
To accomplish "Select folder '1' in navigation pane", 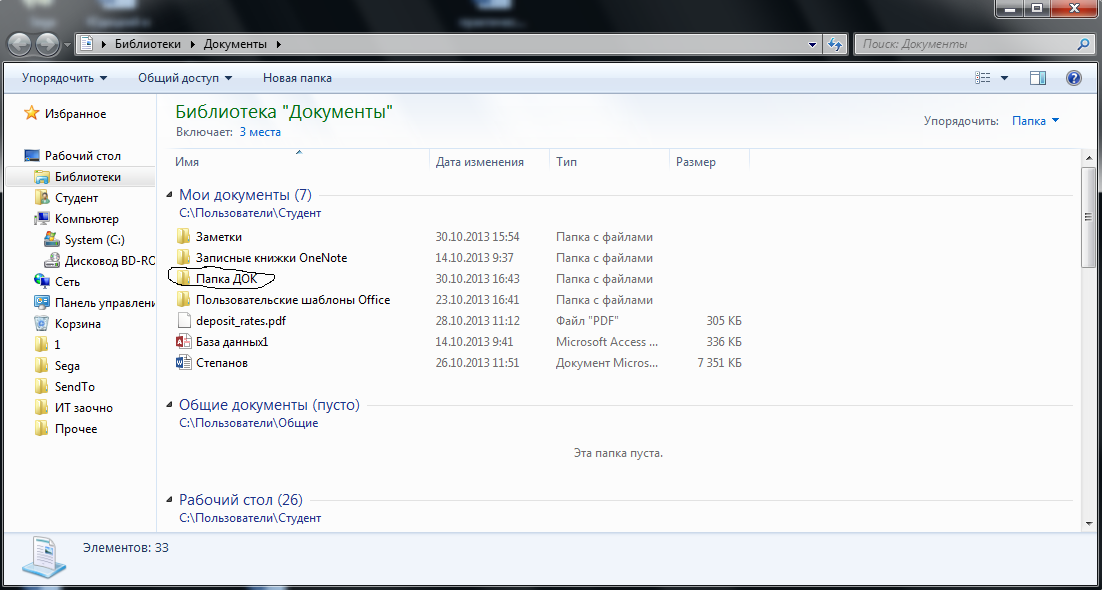I will coord(47,345).
